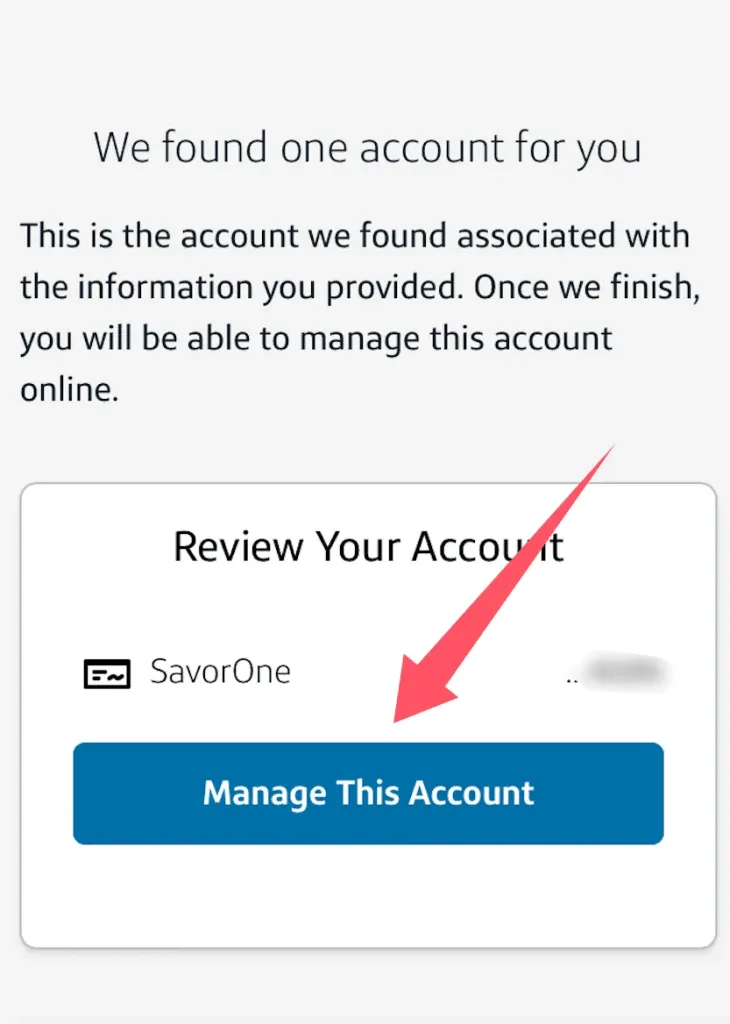730x1024 pixels.
Task: Click the 'We found one account for you' title
Action: (368, 148)
